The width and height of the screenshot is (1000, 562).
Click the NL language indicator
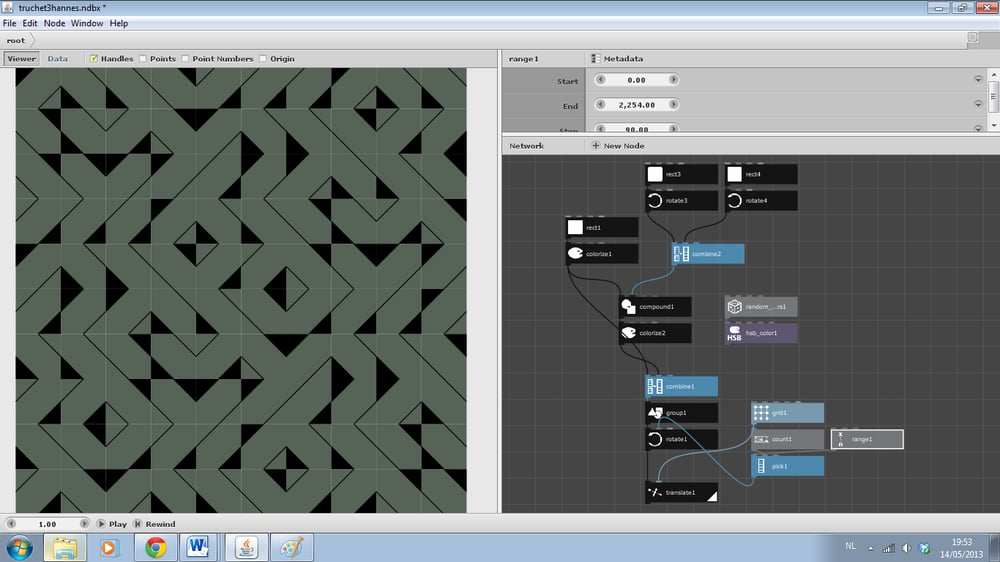[x=850, y=546]
